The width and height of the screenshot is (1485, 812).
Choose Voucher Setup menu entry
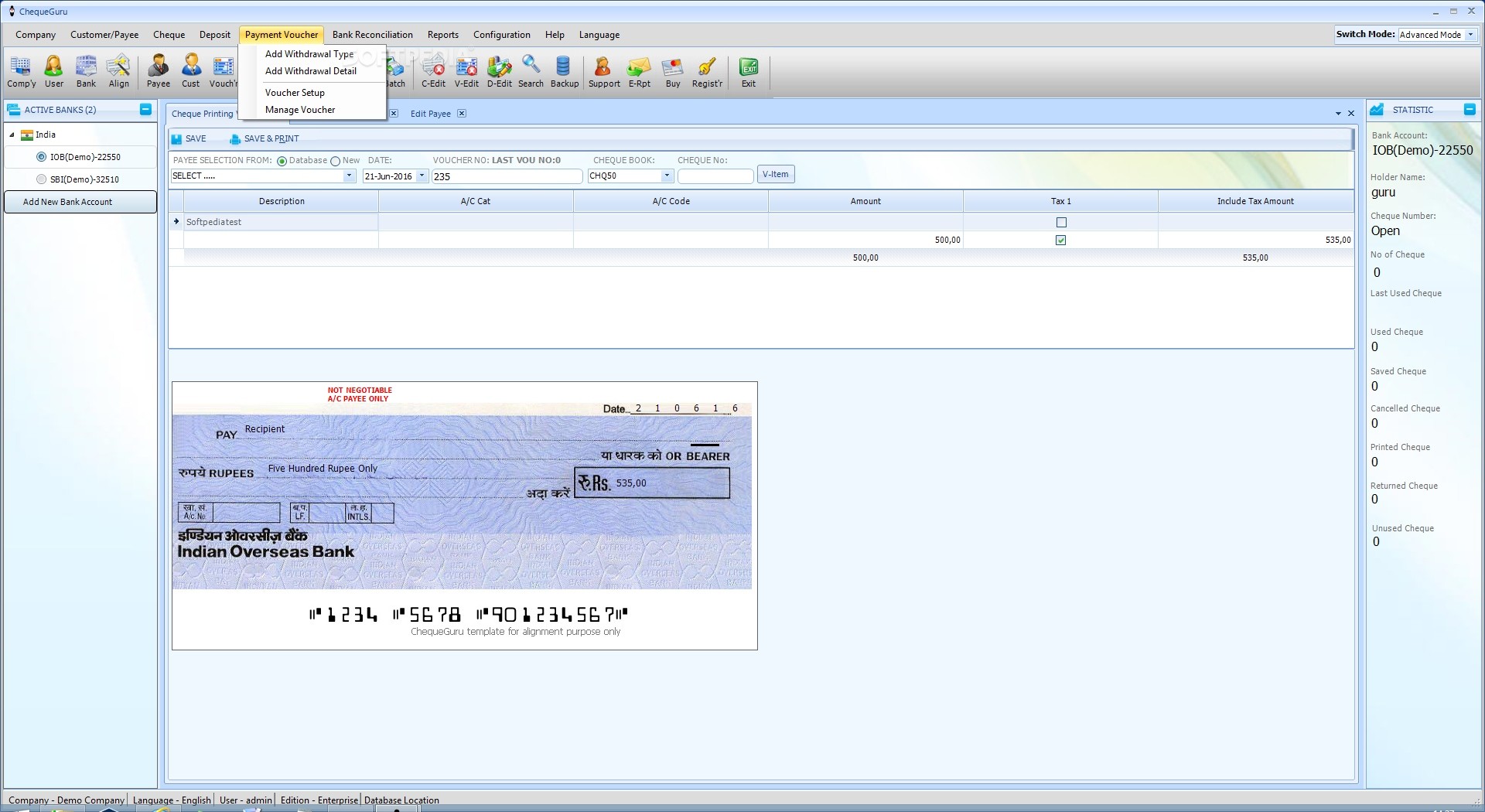295,93
